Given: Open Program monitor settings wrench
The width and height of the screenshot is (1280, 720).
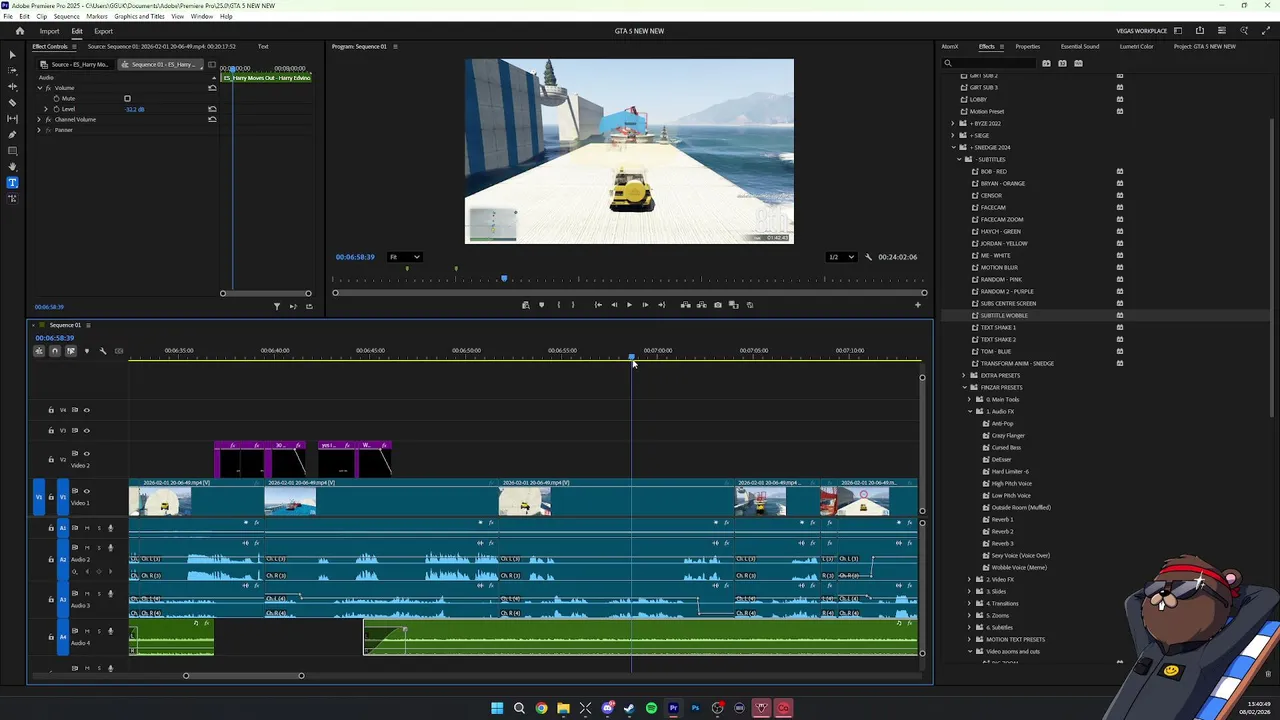Looking at the screenshot, I should (868, 257).
